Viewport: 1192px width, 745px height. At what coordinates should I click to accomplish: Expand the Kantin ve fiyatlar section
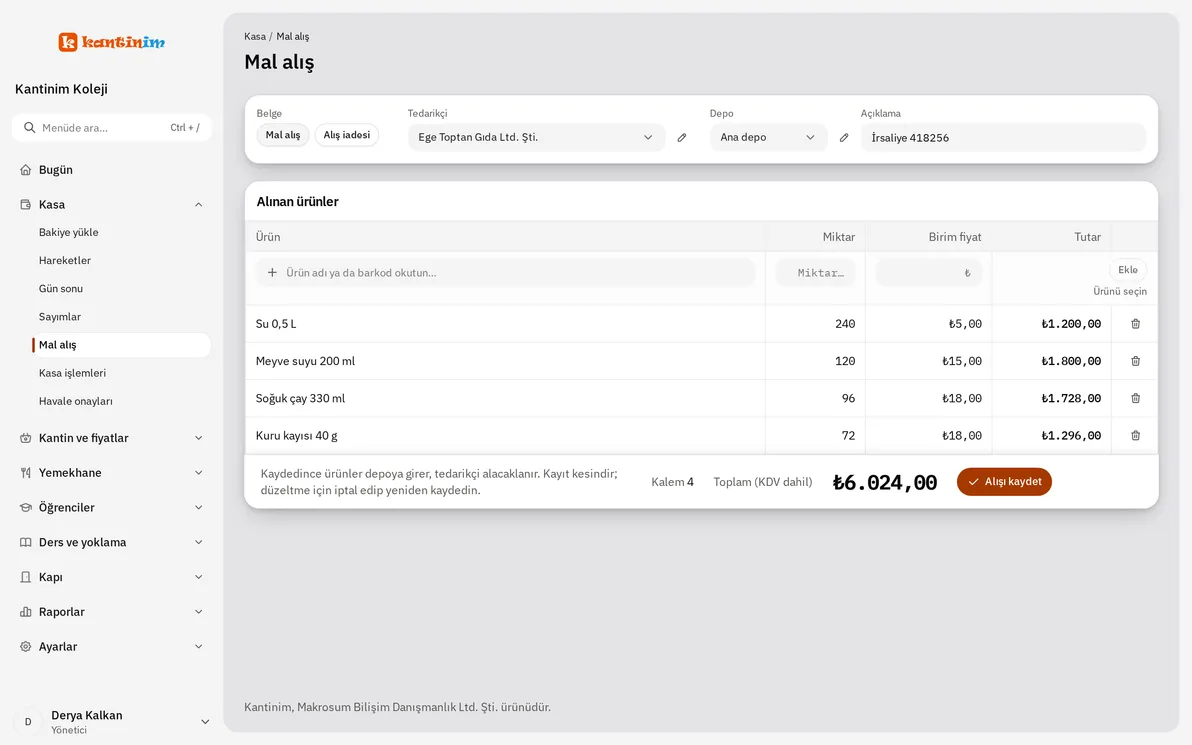click(x=198, y=438)
